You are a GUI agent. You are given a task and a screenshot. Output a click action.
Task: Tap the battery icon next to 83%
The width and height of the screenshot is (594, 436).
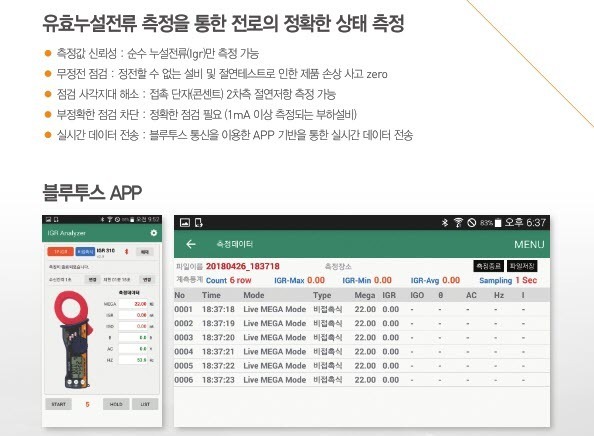(x=498, y=223)
